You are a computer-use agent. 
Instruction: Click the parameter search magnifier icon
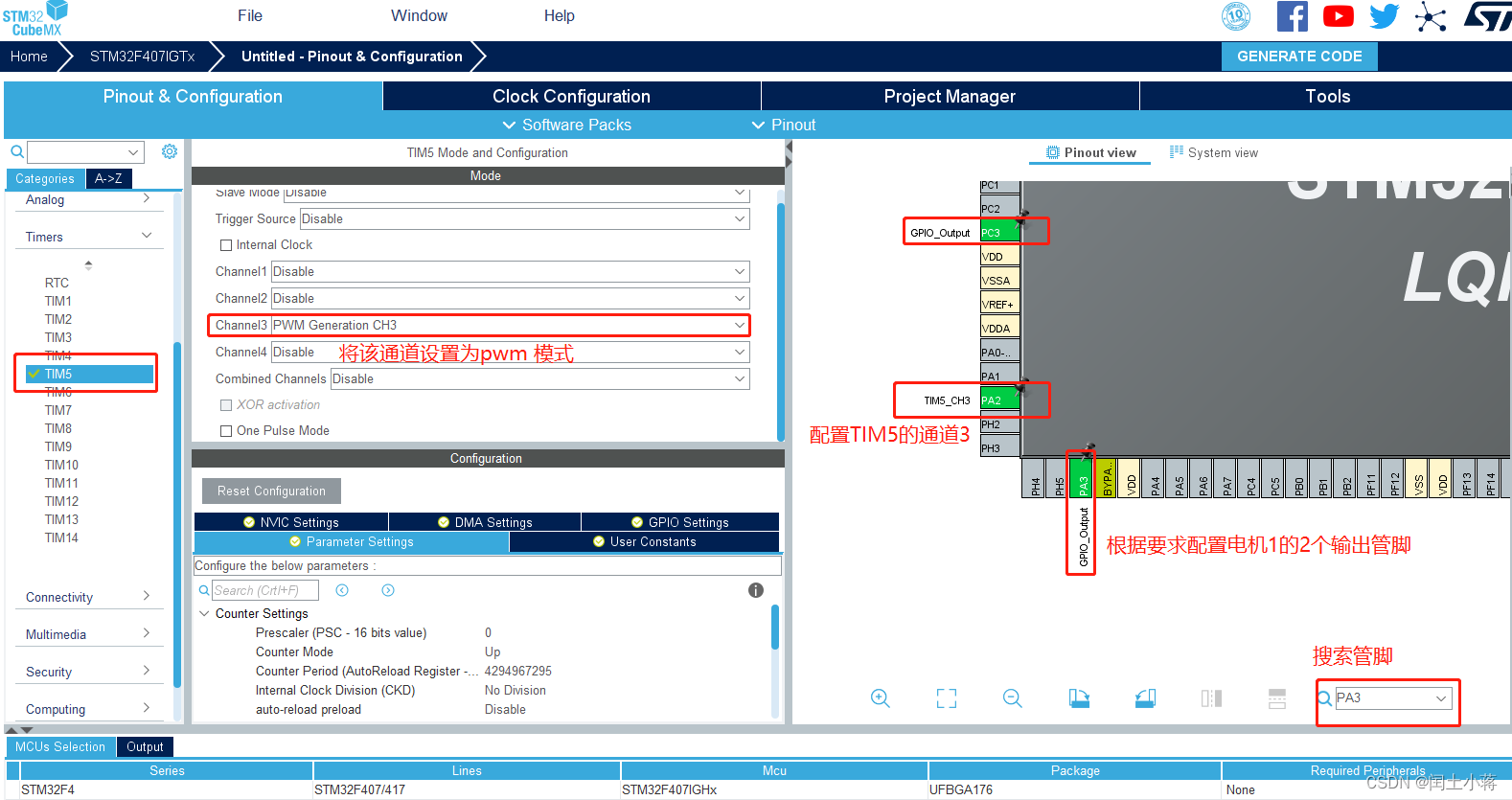(204, 590)
